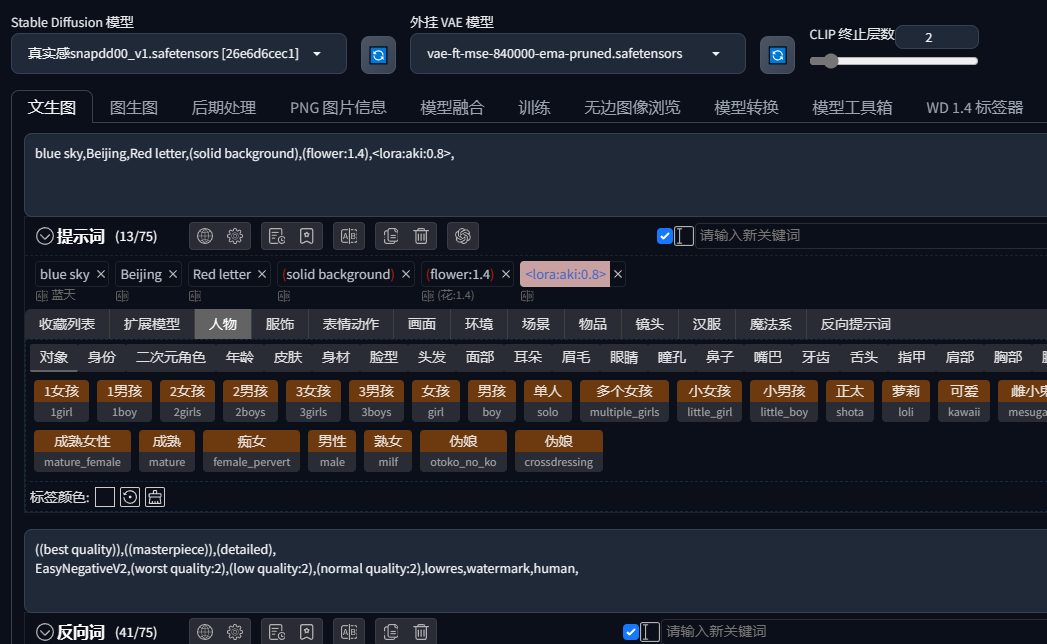Toggle the checkbox next to the 反向词 keyword input
This screenshot has width=1047, height=644.
630,632
